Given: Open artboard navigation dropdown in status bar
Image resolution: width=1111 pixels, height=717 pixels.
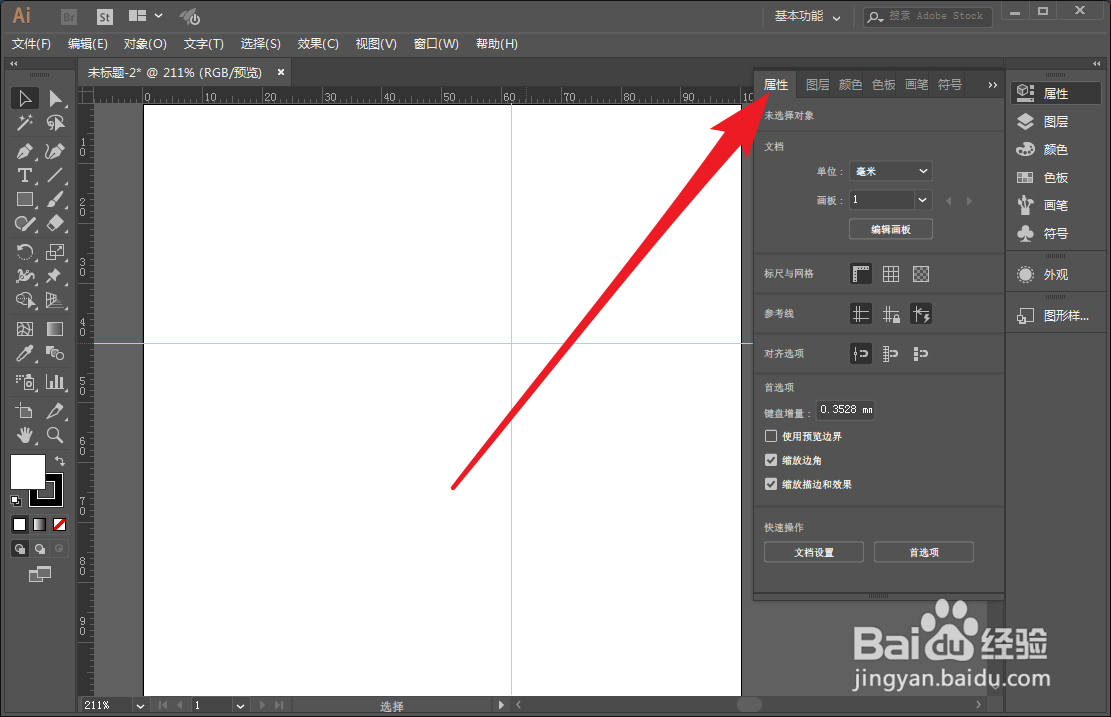Looking at the screenshot, I should tap(240, 706).
